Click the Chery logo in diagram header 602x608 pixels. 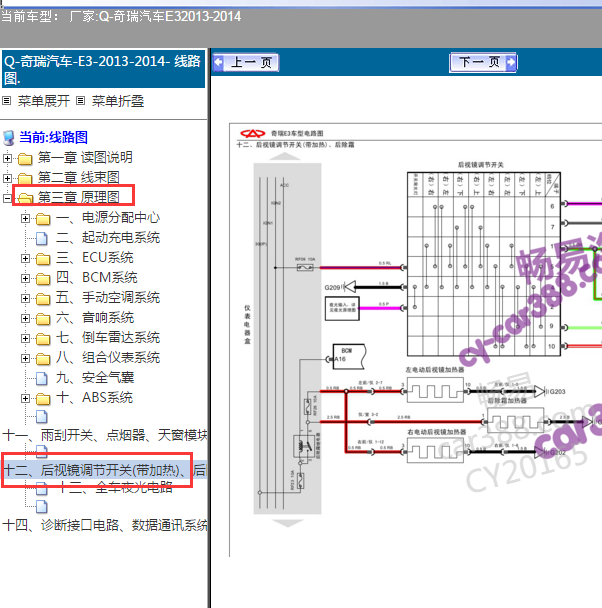(x=252, y=134)
